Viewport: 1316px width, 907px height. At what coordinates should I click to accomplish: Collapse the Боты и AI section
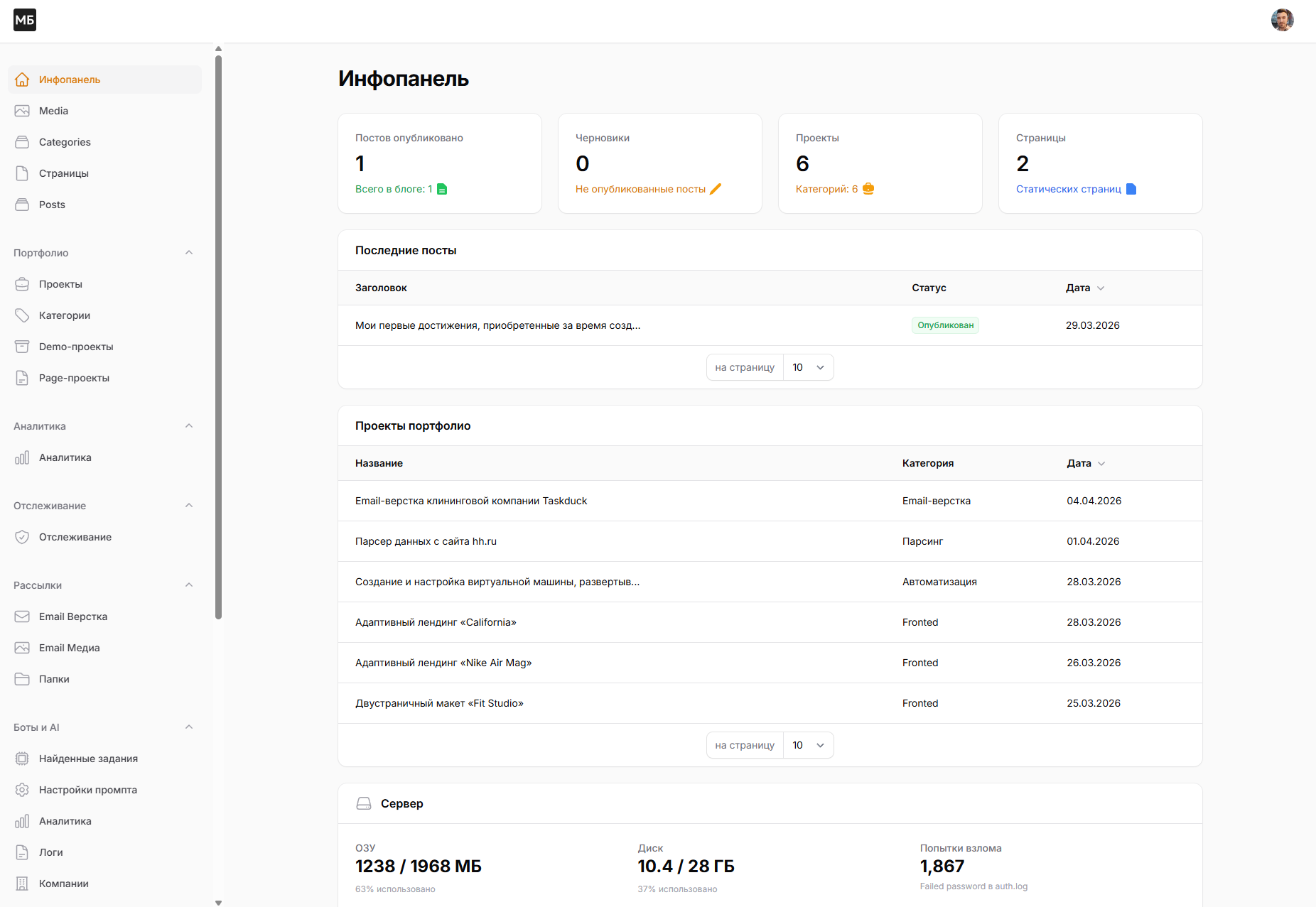click(x=189, y=727)
